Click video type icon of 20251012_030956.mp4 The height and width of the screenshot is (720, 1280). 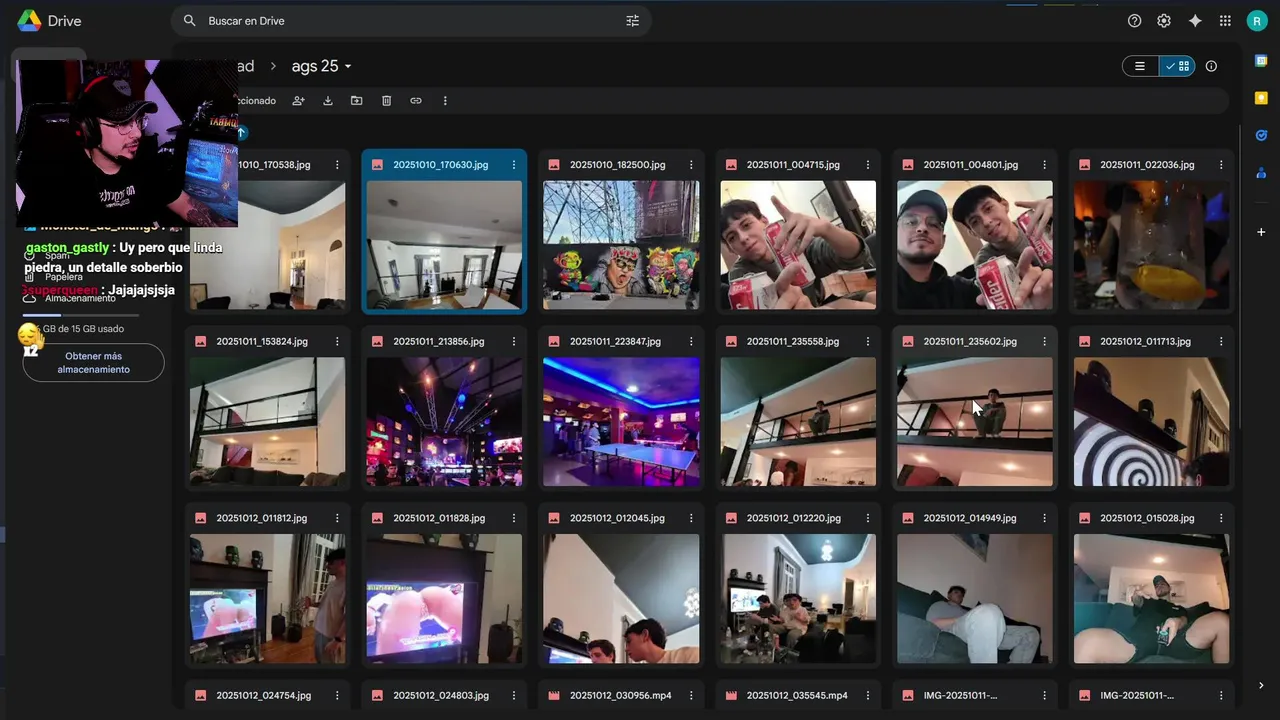(554, 696)
